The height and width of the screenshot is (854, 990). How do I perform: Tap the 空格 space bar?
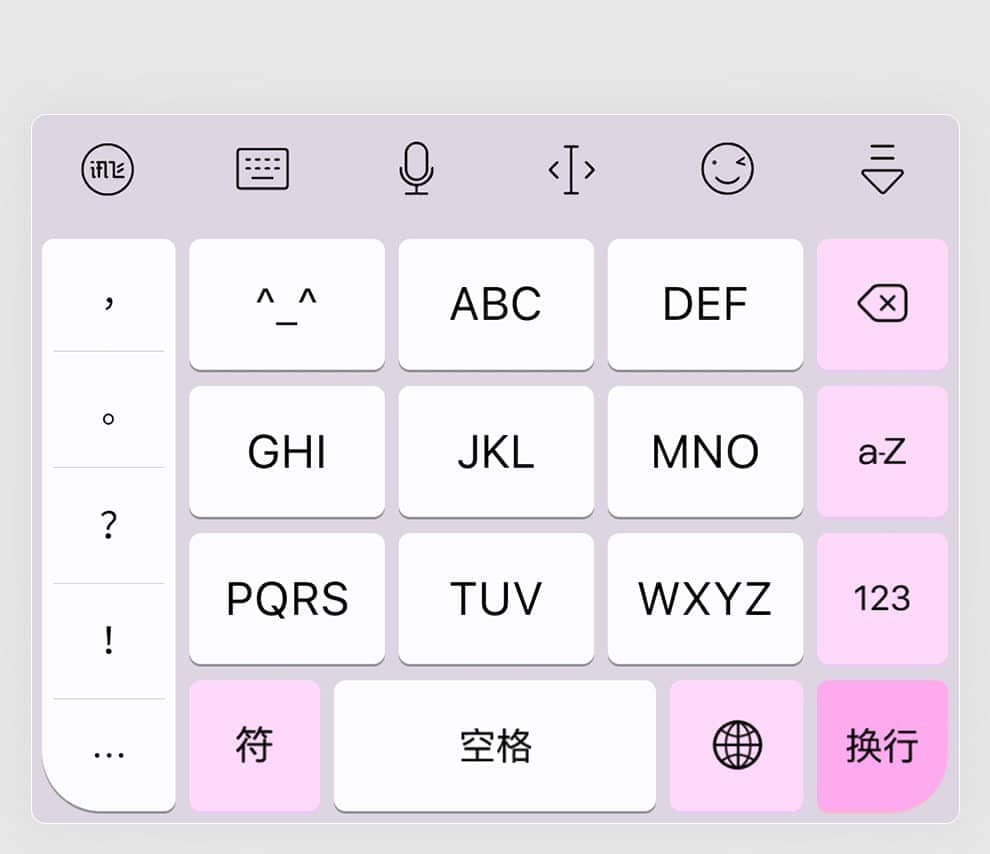pyautogui.click(x=495, y=745)
